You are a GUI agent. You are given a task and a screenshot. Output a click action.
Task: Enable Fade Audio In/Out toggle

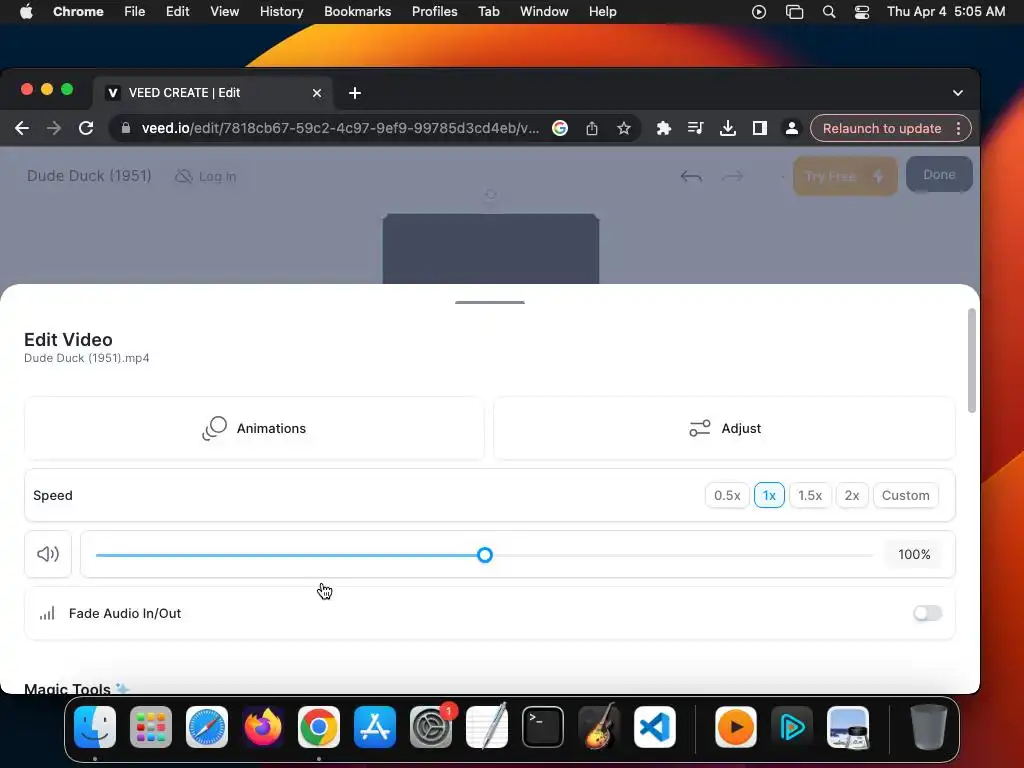(927, 613)
